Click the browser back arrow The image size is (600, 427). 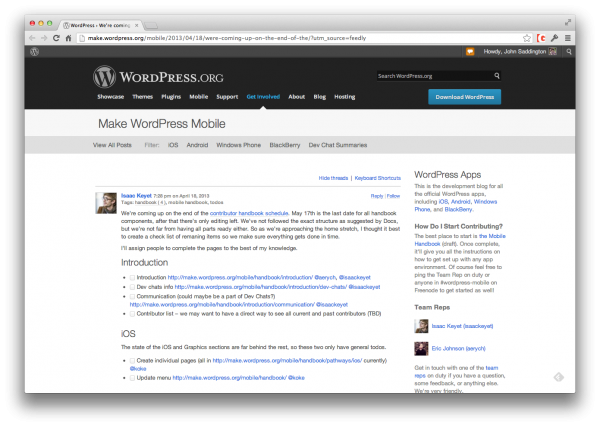coord(32,38)
